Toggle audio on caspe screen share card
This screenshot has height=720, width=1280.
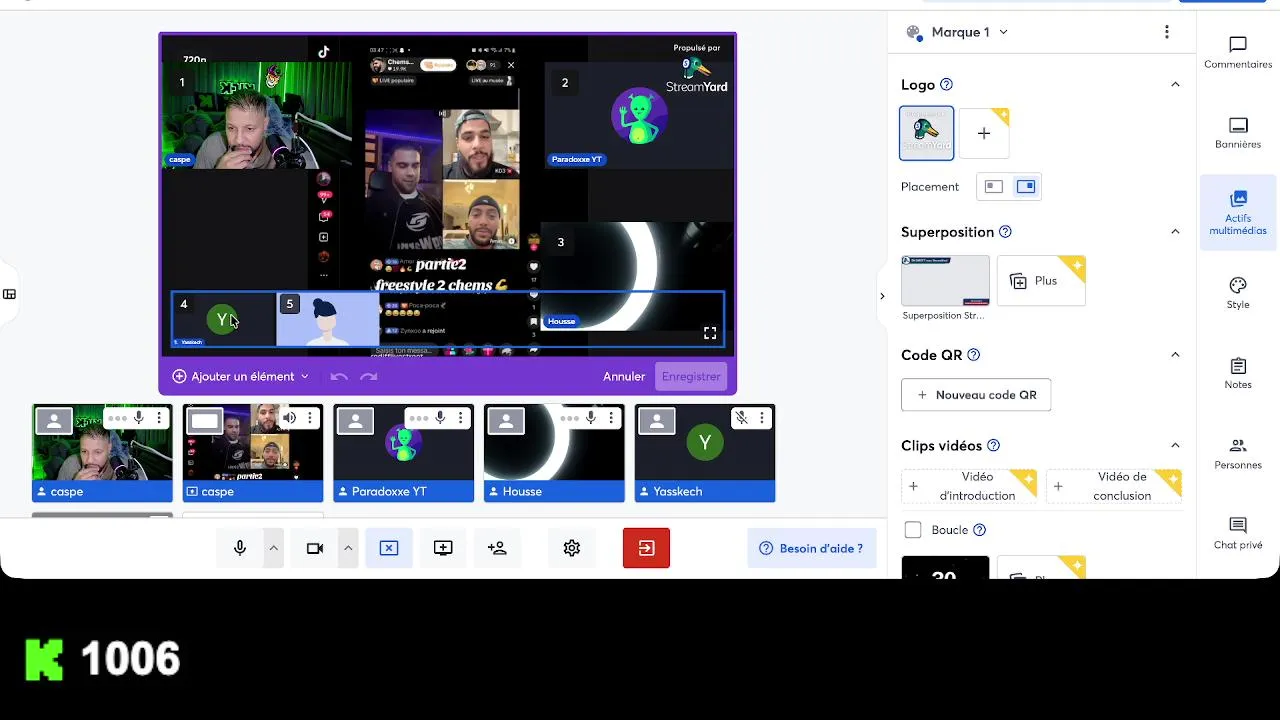(290, 418)
